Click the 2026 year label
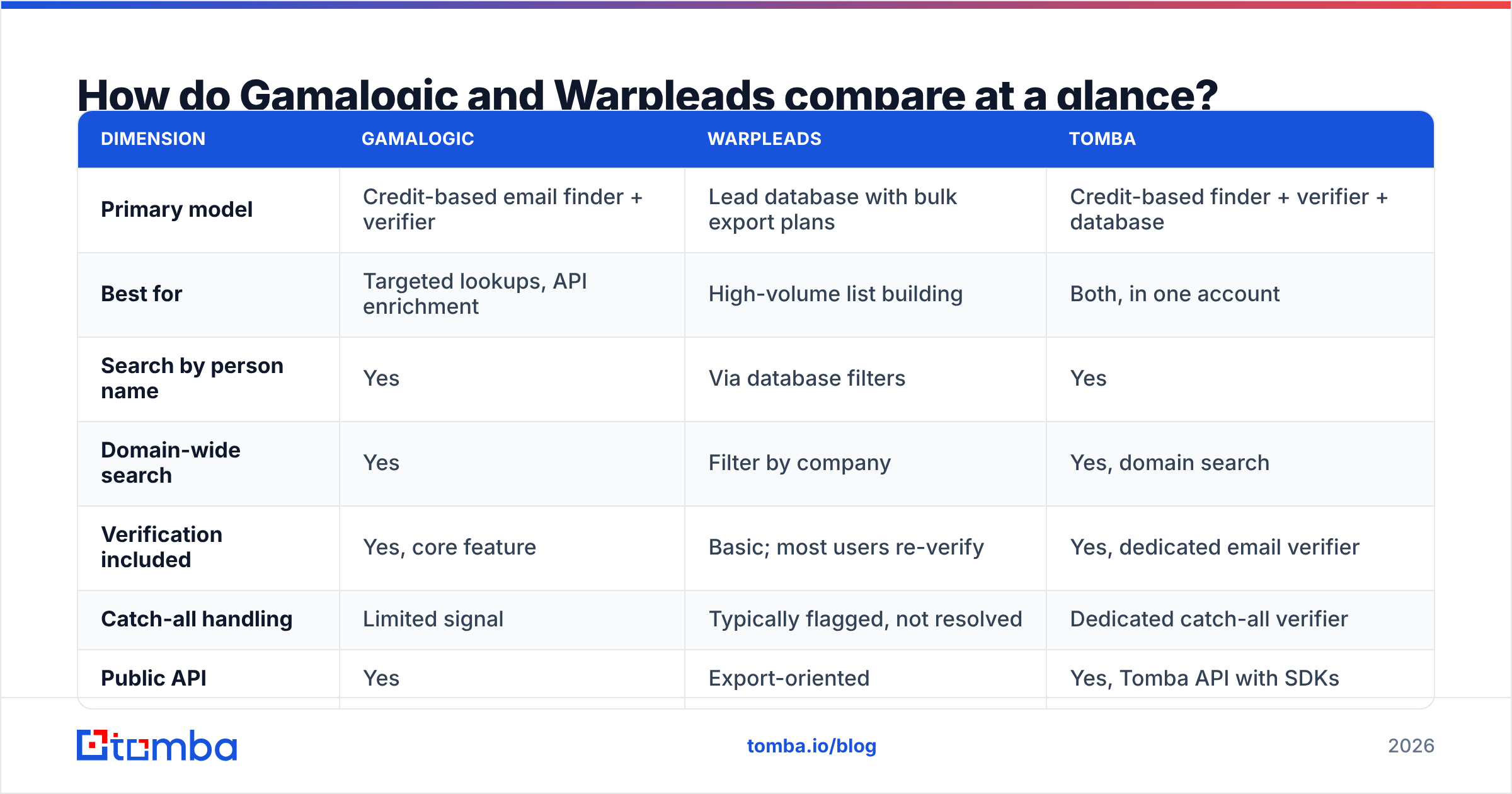 coord(1411,746)
